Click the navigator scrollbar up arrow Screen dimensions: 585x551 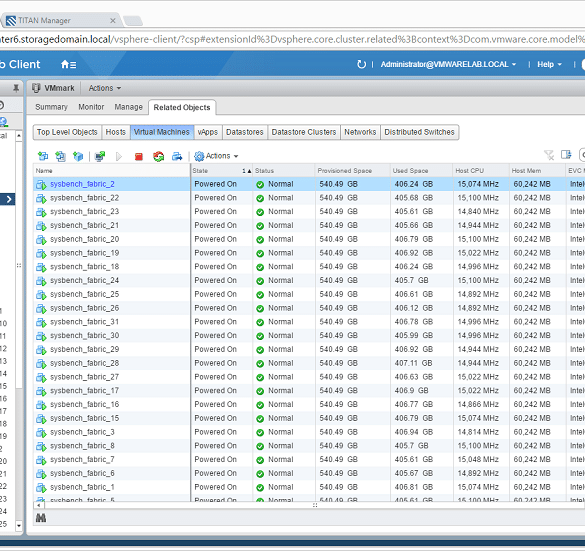tap(19, 136)
